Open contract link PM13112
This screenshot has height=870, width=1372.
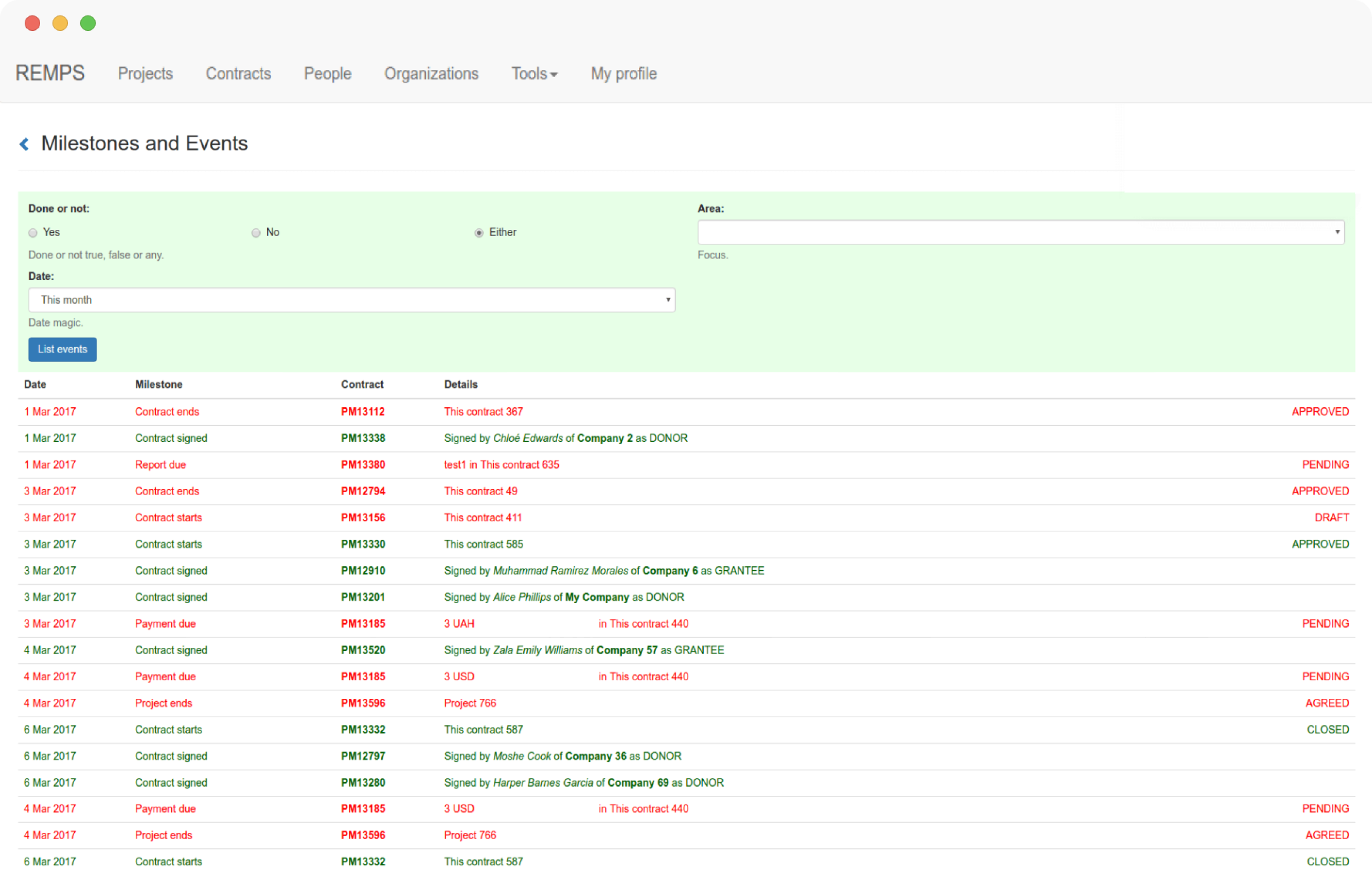(x=363, y=412)
